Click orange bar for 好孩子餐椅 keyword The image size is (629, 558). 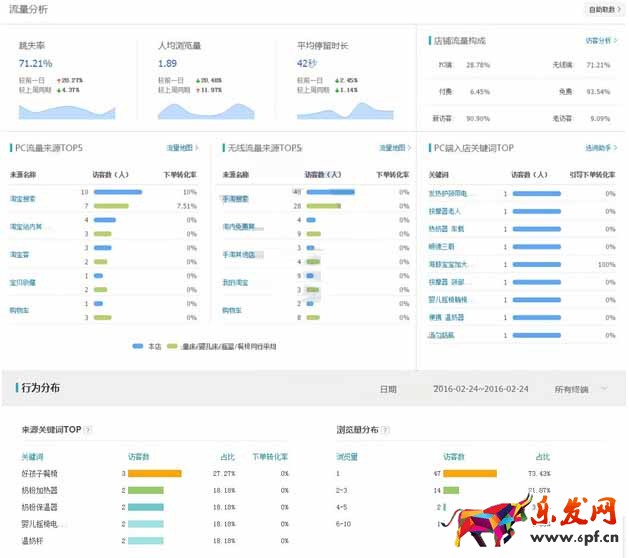click(155, 473)
